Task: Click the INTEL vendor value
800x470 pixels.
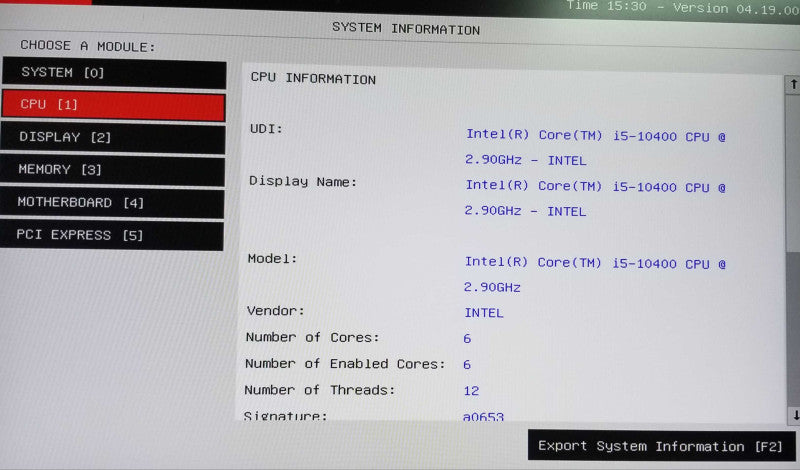Action: 484,313
